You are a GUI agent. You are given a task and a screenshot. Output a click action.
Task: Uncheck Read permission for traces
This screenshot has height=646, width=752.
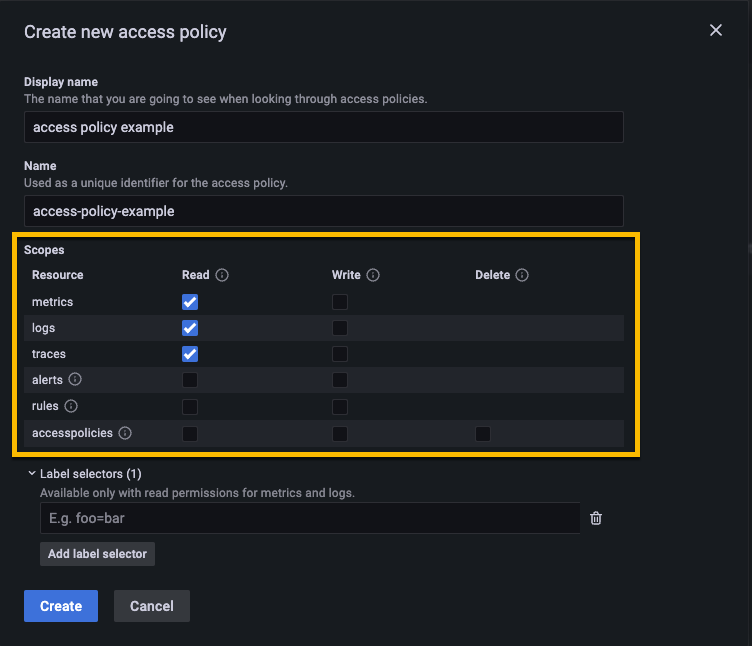(x=190, y=354)
